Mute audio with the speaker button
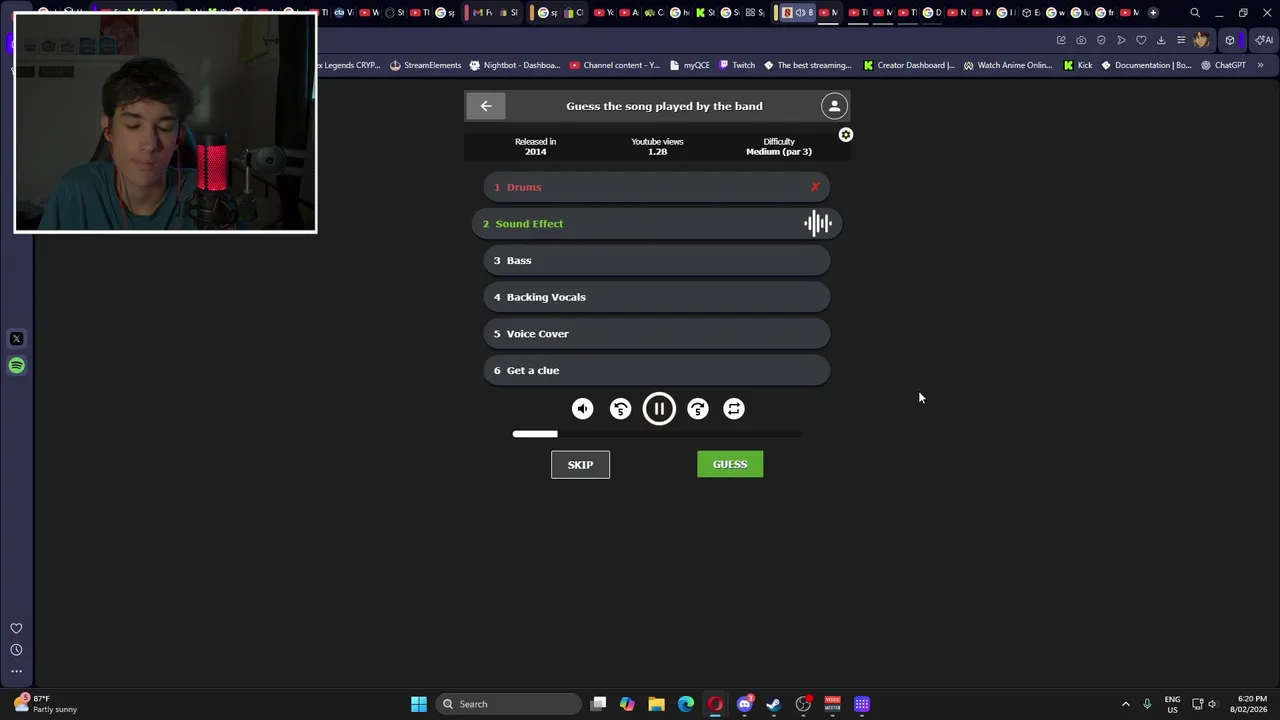Viewport: 1280px width, 720px height. coord(583,409)
